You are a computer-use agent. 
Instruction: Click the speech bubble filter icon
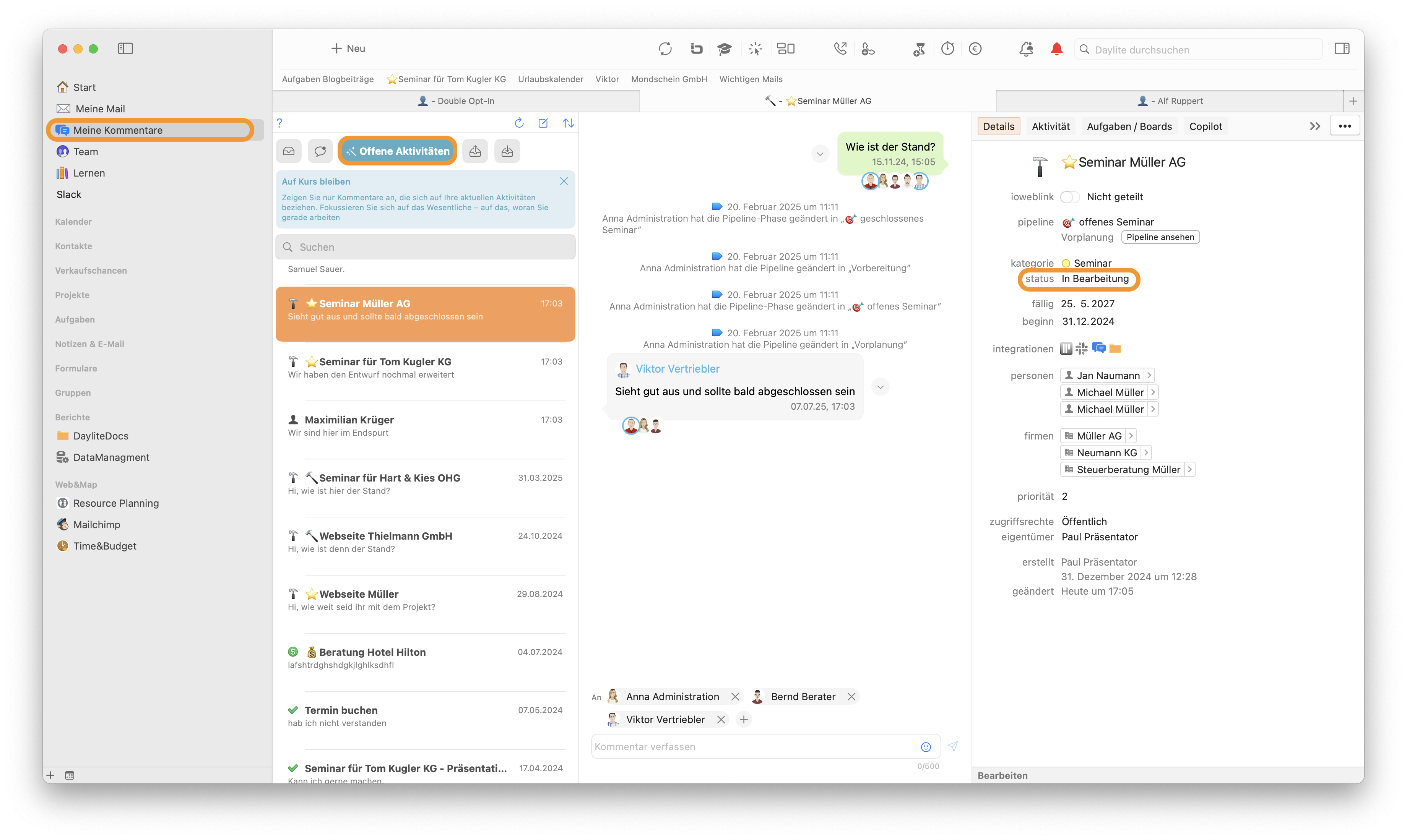point(320,151)
